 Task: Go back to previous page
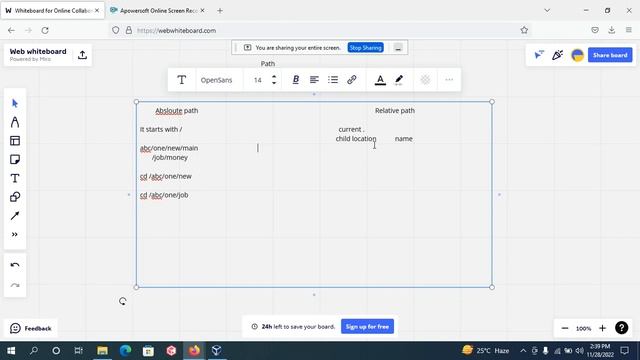11,30
